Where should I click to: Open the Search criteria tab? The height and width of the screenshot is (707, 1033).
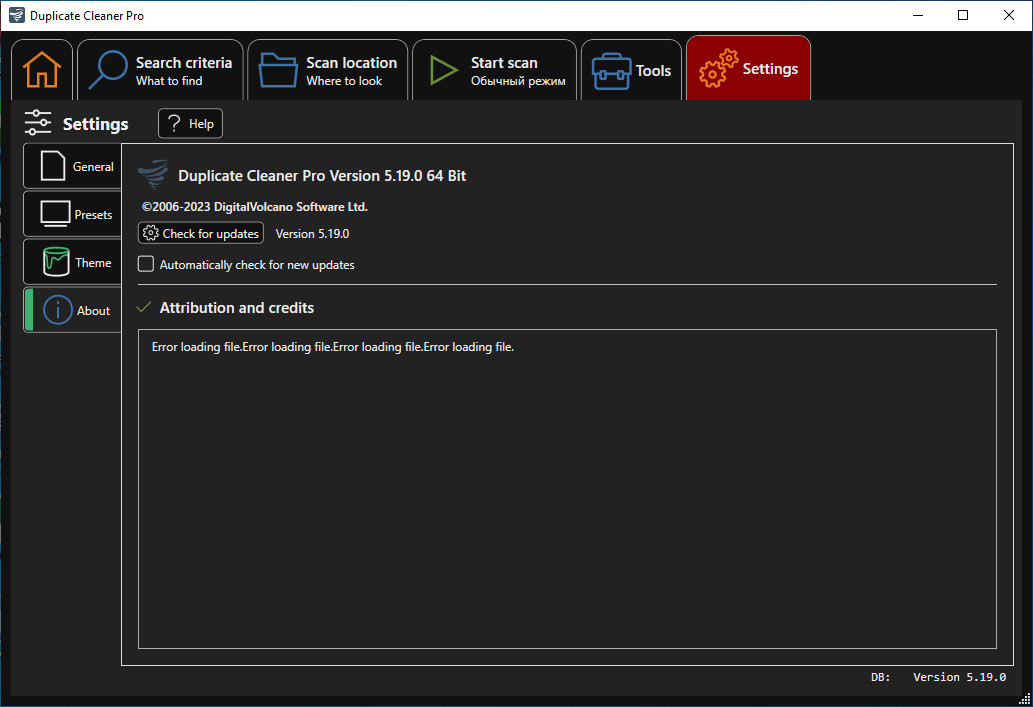tap(160, 70)
